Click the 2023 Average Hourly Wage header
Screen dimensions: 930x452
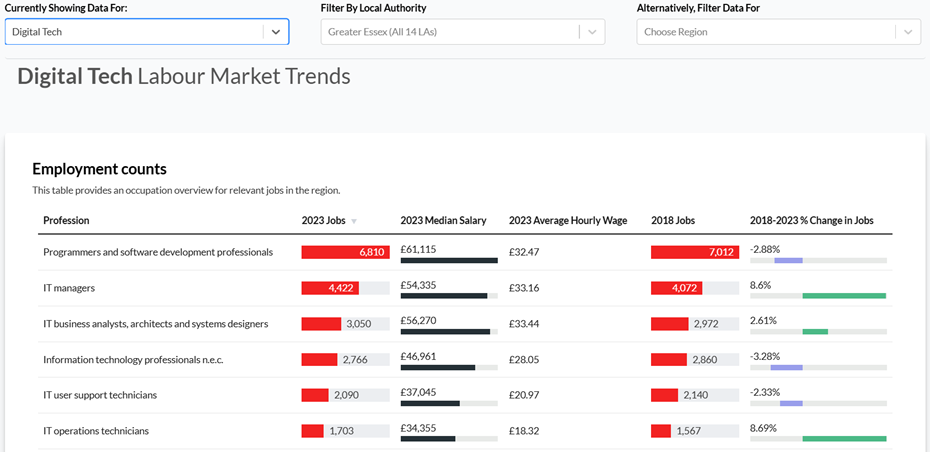pos(567,220)
